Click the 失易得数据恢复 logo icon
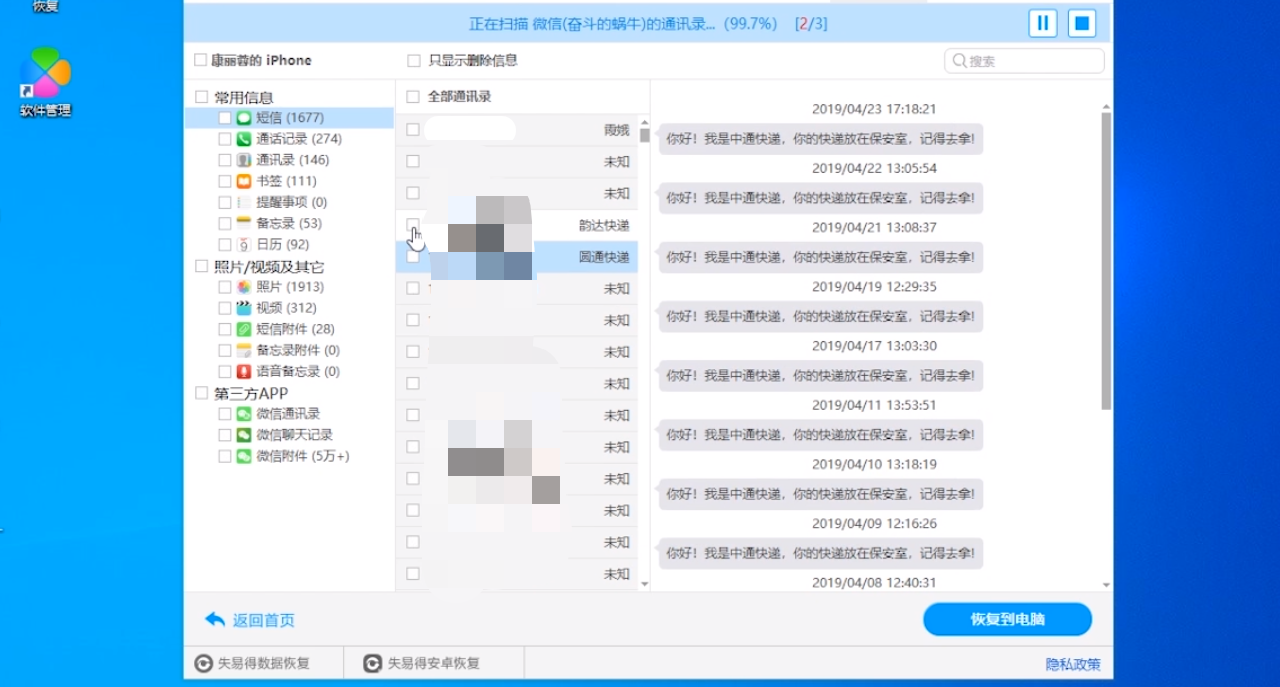This screenshot has width=1280, height=687. (x=203, y=663)
